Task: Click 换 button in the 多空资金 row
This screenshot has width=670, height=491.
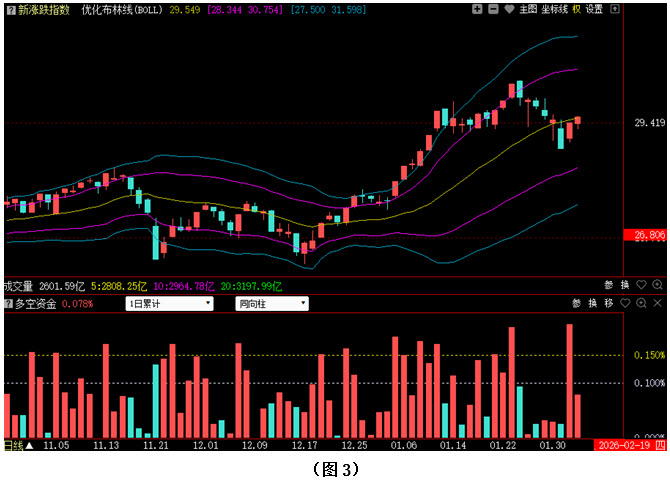Action: [592, 303]
